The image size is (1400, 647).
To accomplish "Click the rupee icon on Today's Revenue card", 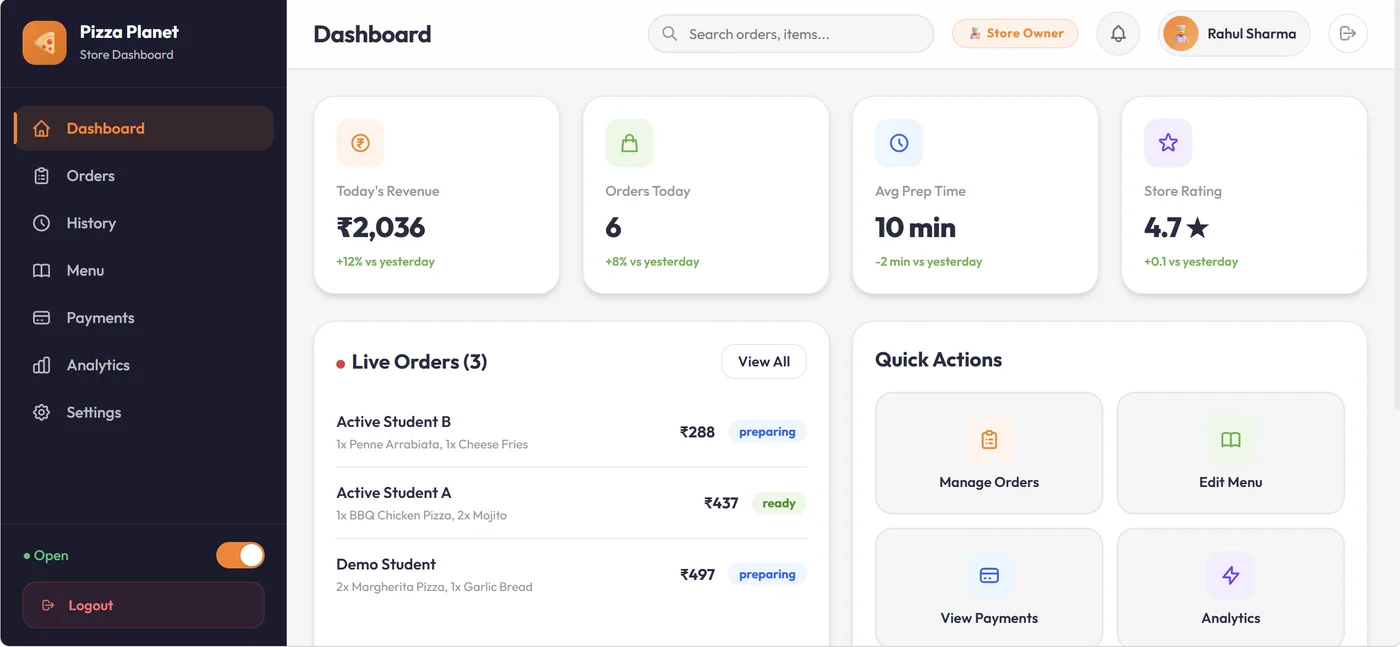I will 360,143.
